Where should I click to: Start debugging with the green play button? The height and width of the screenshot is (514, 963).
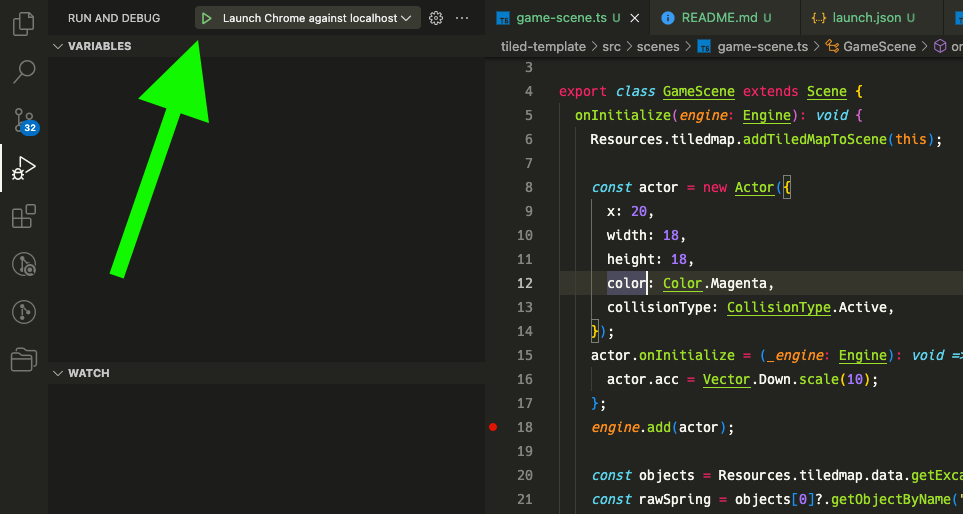point(206,18)
